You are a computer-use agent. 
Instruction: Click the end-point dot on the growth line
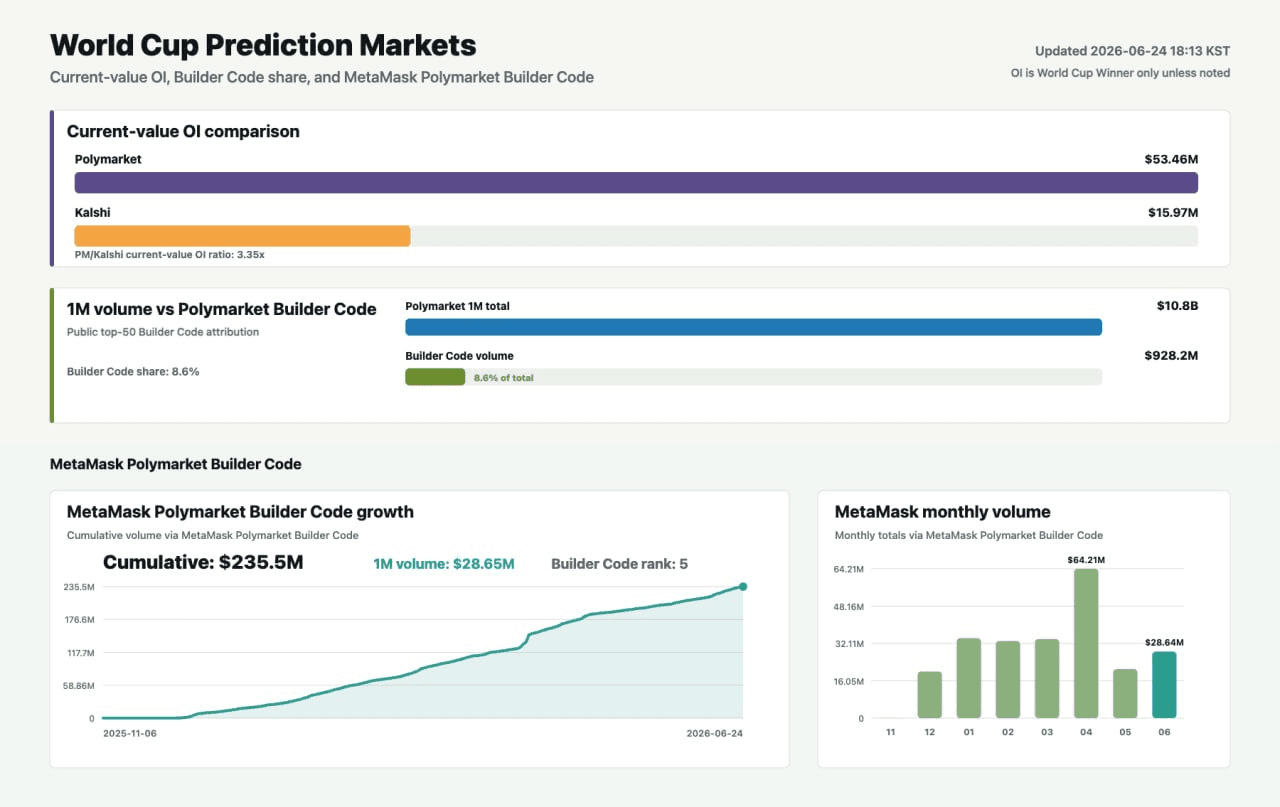[x=743, y=587]
